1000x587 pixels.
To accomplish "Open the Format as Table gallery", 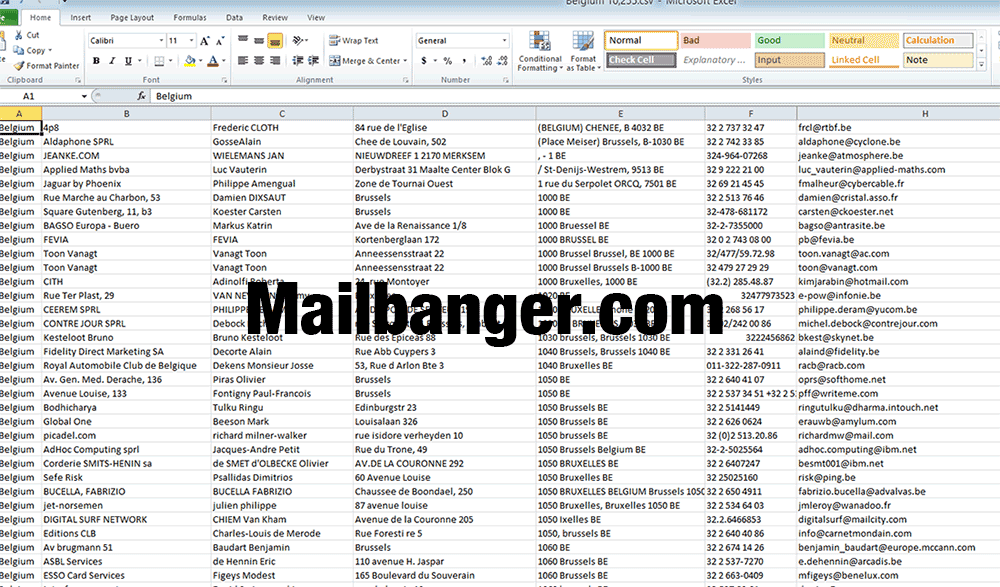I will coord(583,51).
